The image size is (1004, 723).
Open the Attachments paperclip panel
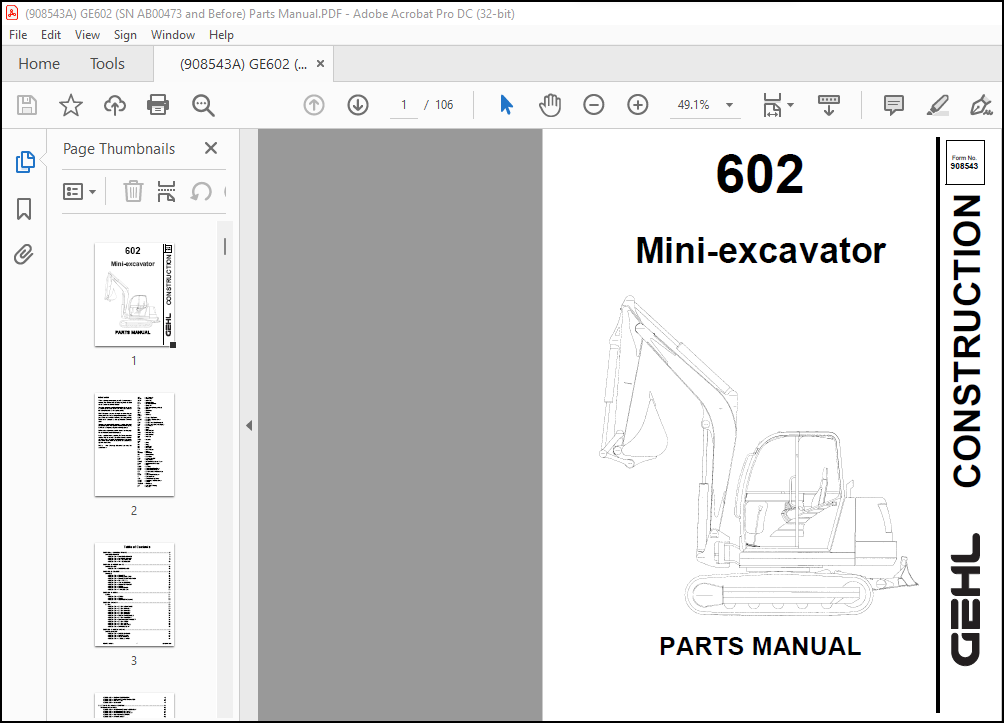[24, 255]
